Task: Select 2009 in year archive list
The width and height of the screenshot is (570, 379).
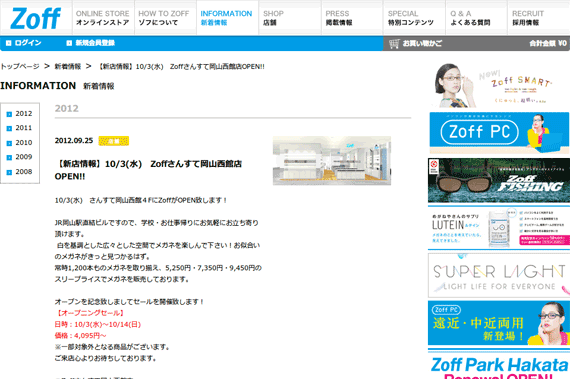Action: point(24,157)
